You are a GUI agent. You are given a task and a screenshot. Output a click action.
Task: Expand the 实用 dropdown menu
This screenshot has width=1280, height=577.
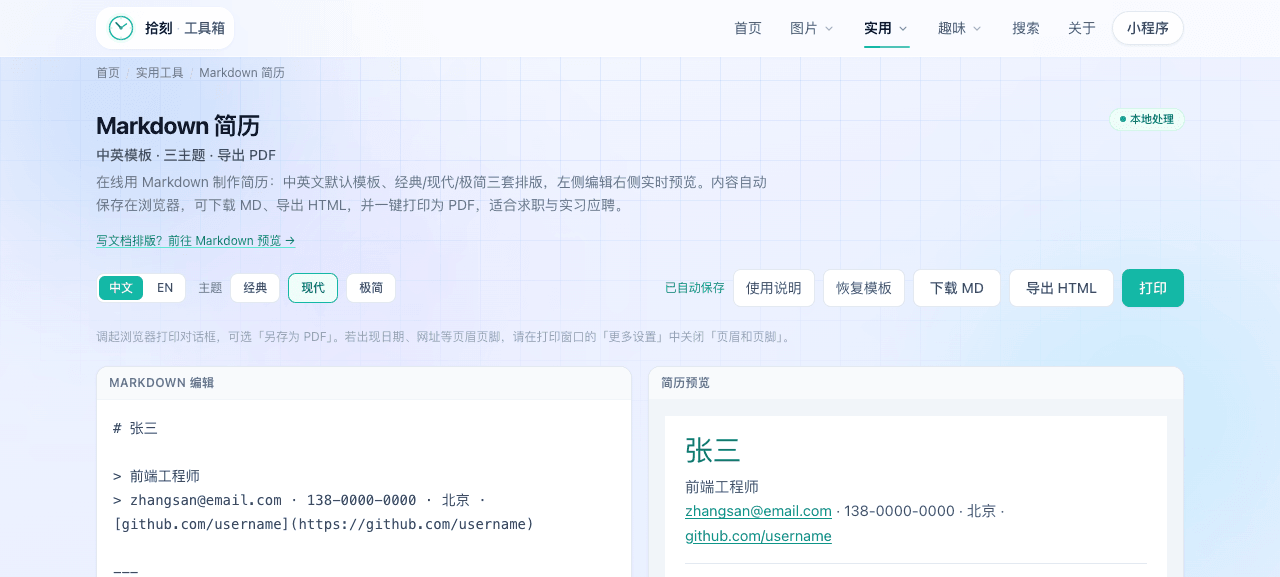pos(886,28)
